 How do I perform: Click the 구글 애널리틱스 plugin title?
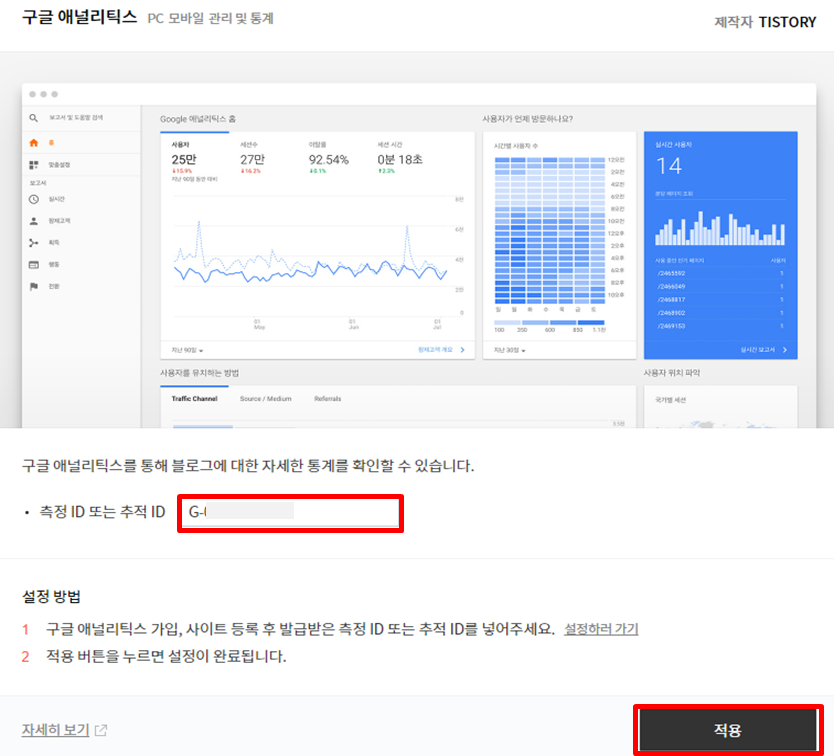[x=79, y=17]
